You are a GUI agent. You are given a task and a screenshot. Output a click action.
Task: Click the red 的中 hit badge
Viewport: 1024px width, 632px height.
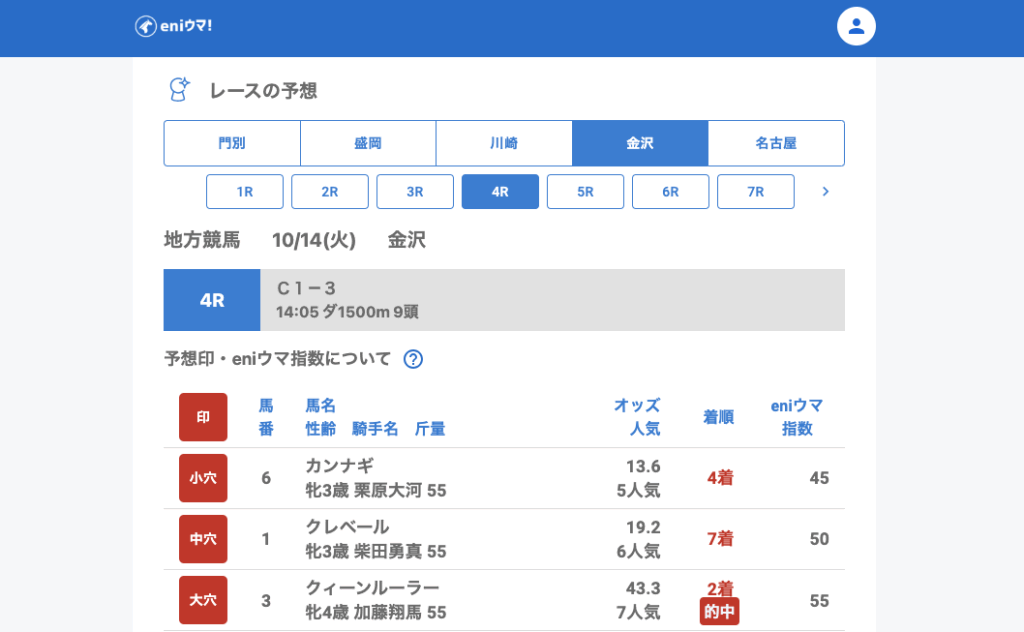(719, 612)
